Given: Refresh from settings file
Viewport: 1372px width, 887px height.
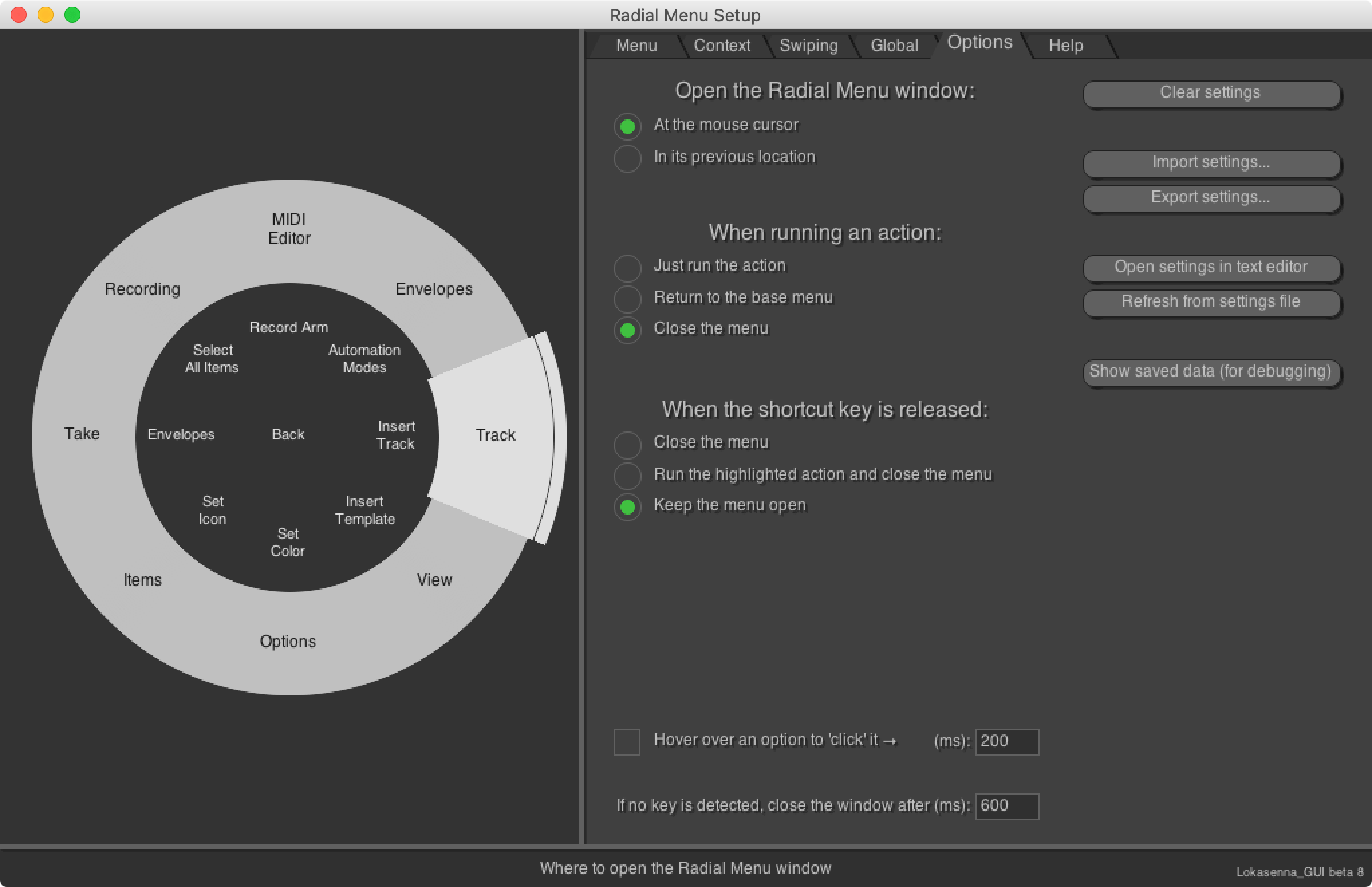Looking at the screenshot, I should pyautogui.click(x=1210, y=301).
